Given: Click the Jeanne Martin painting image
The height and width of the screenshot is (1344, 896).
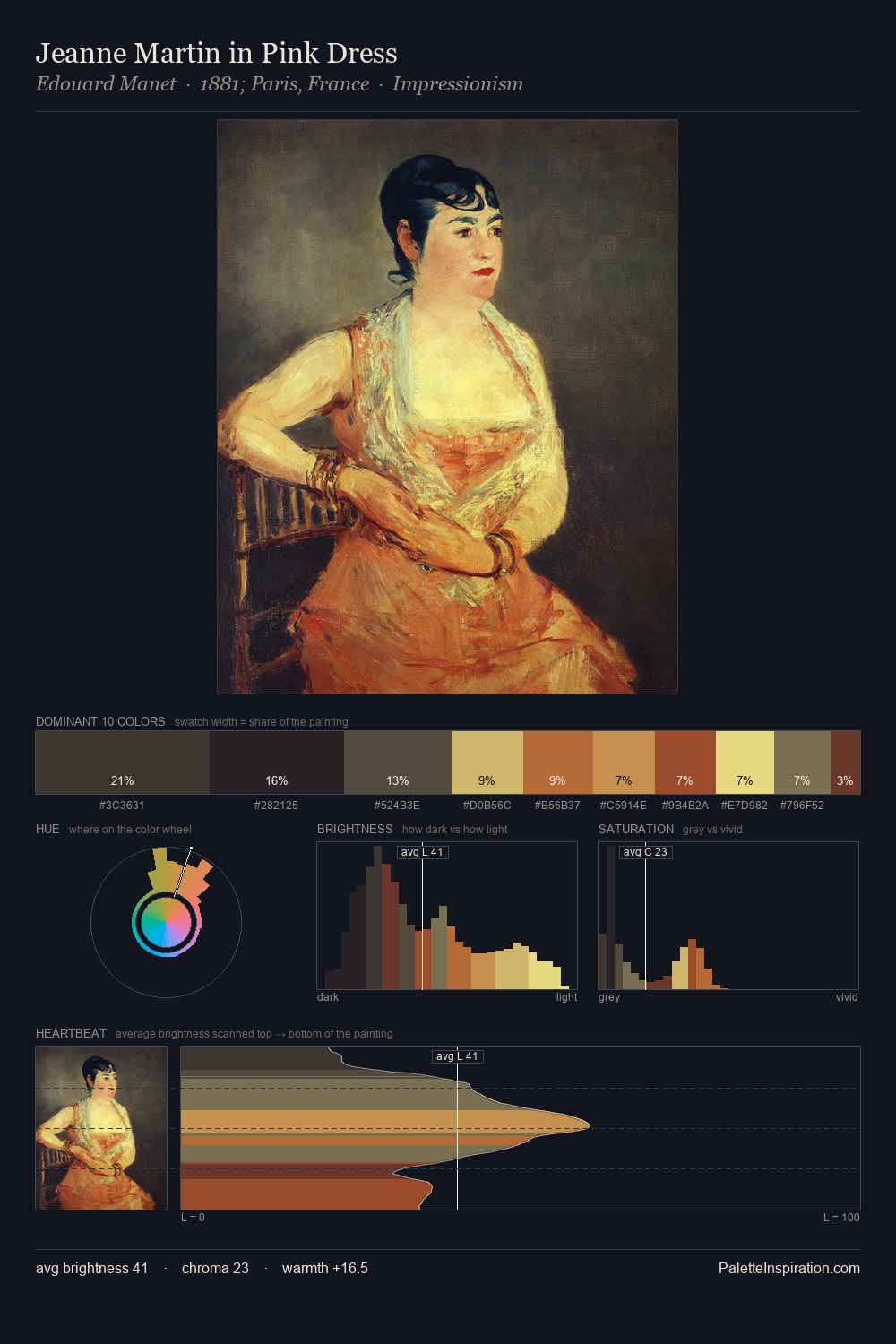Looking at the screenshot, I should tap(447, 407).
